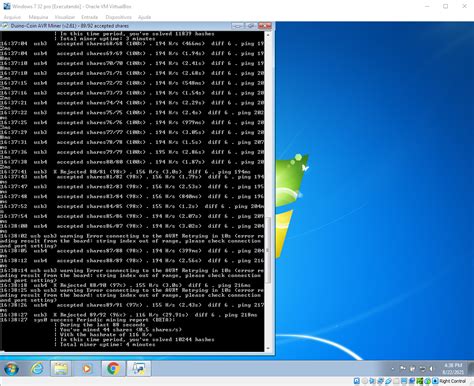The width and height of the screenshot is (474, 386).
Task: Open the Entrada menu
Action: 90,17
